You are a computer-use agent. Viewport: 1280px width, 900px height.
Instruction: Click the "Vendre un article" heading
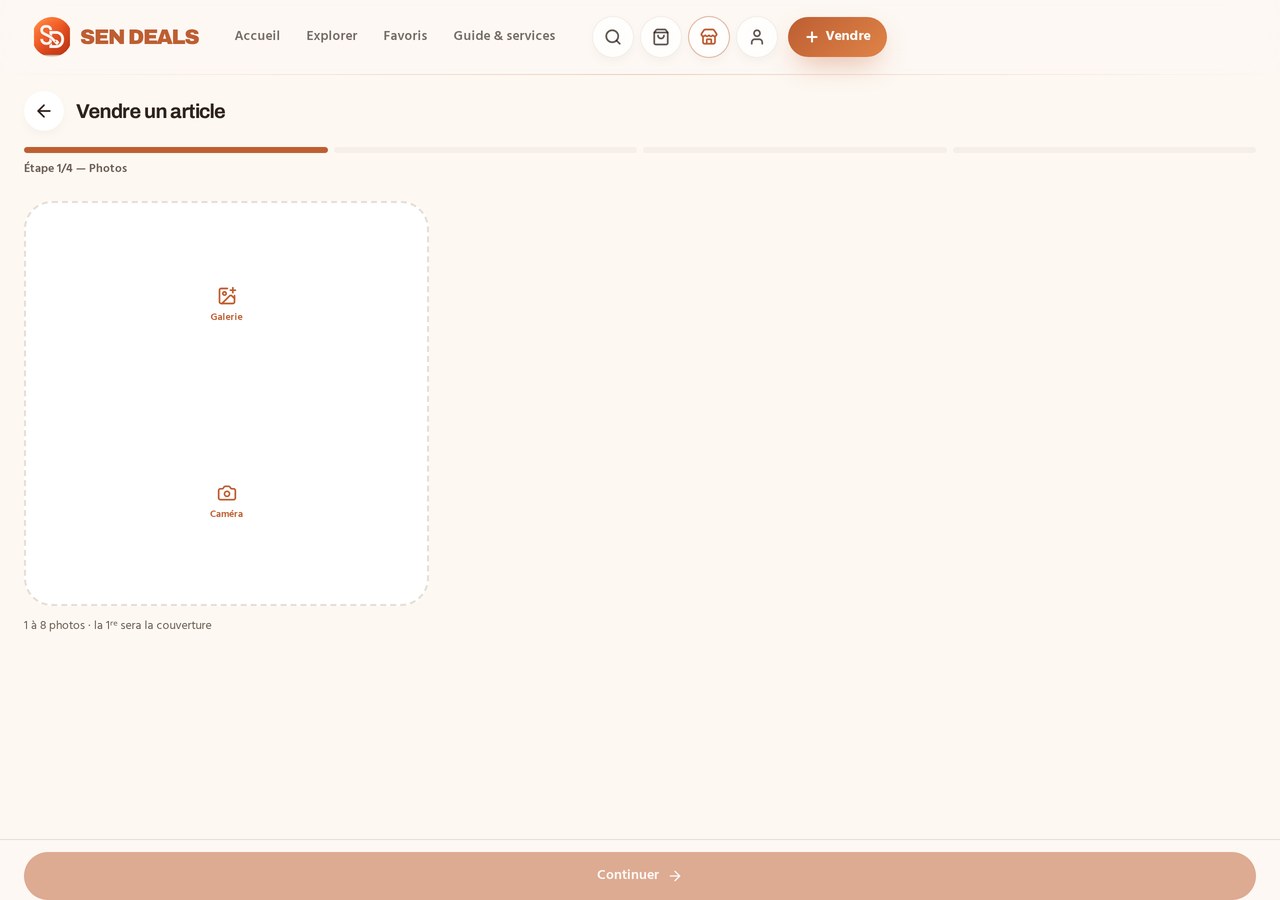pos(151,111)
